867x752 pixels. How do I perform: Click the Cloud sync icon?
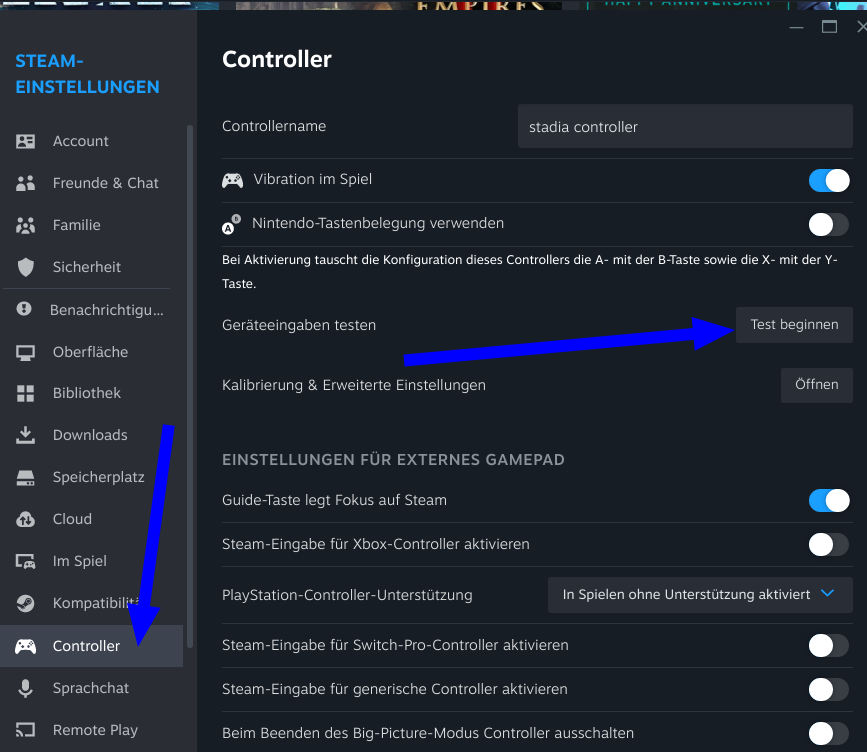coord(25,519)
